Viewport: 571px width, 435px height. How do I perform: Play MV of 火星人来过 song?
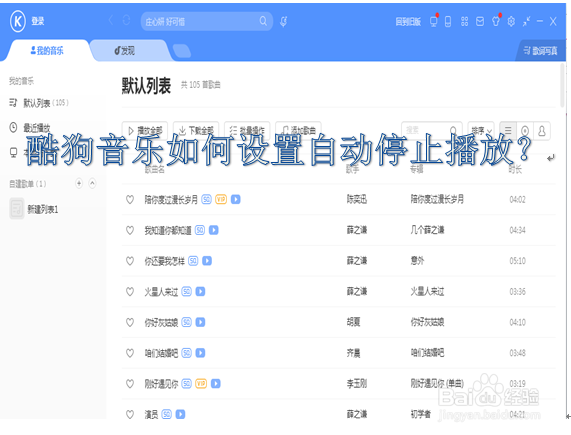(x=200, y=292)
